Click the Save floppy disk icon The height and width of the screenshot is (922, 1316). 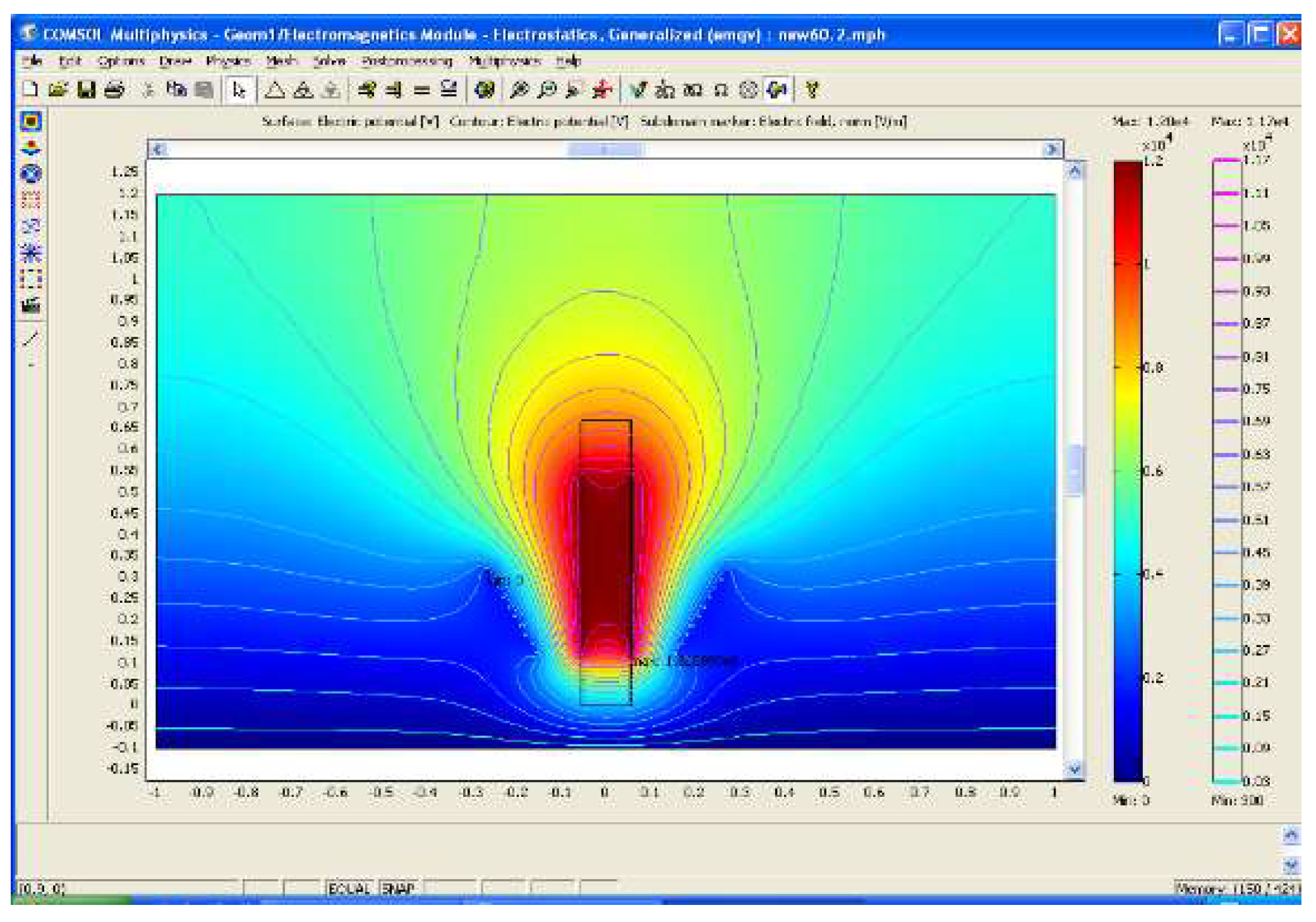(x=86, y=90)
